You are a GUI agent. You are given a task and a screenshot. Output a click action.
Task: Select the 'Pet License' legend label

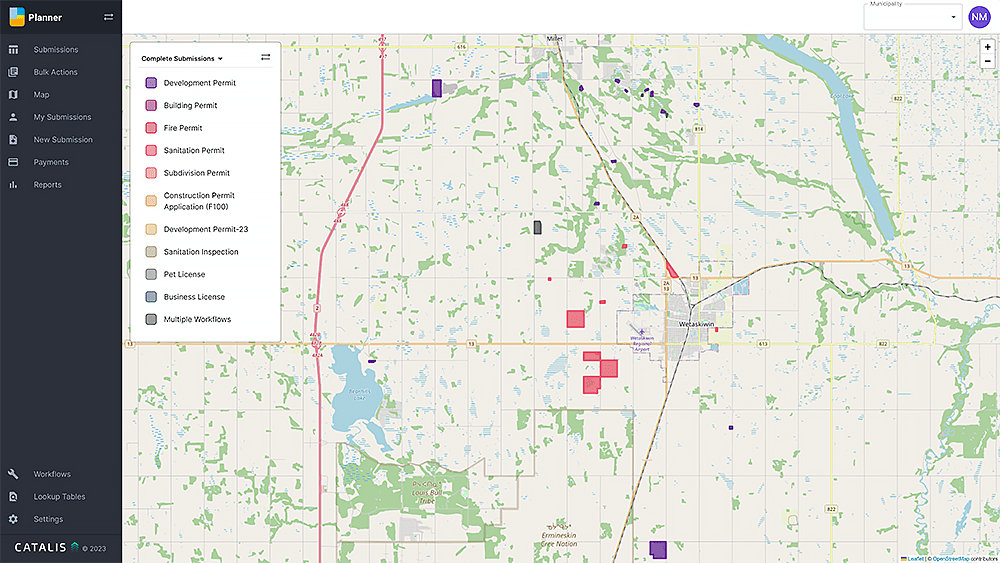184,274
